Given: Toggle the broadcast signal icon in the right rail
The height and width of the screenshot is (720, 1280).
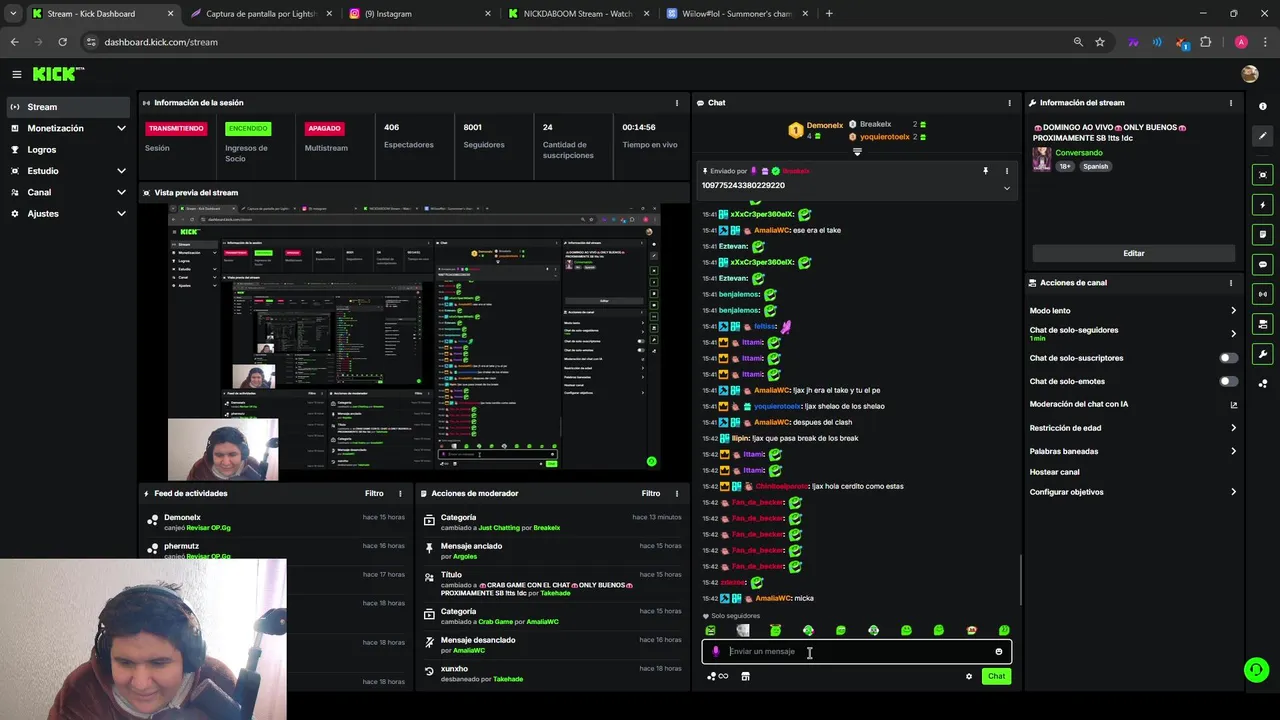Looking at the screenshot, I should (x=1263, y=294).
